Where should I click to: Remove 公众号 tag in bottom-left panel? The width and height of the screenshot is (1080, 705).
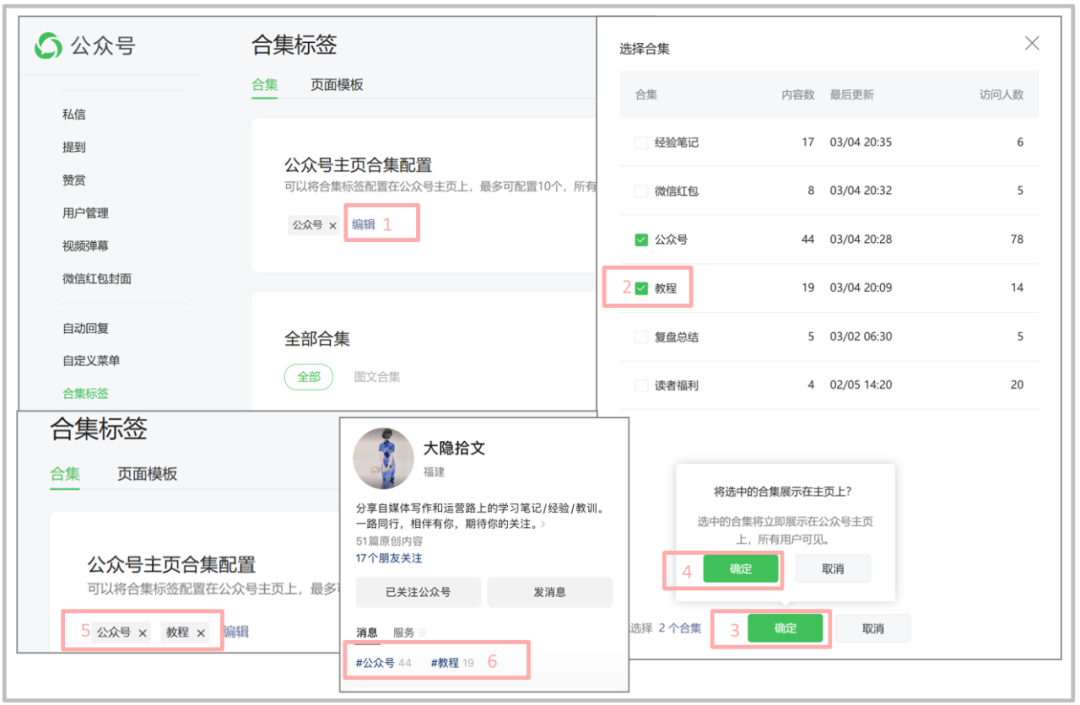143,633
